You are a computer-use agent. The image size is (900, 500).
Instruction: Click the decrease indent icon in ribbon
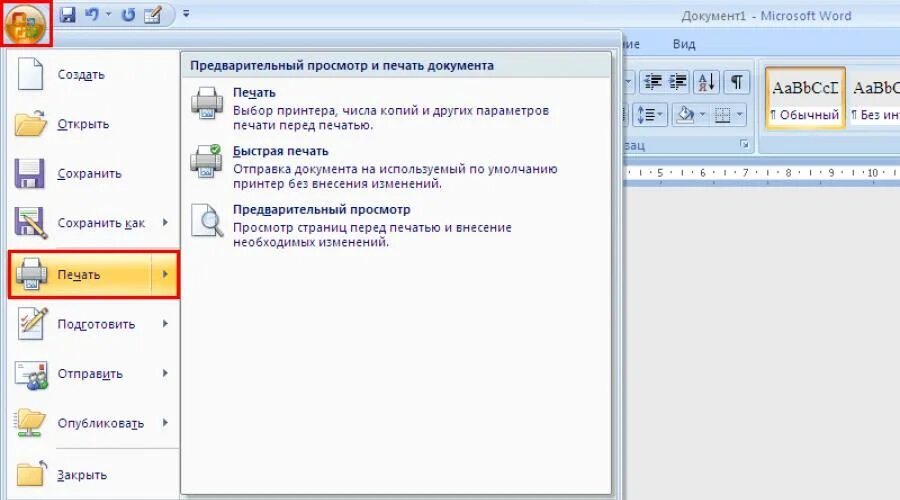coord(653,83)
